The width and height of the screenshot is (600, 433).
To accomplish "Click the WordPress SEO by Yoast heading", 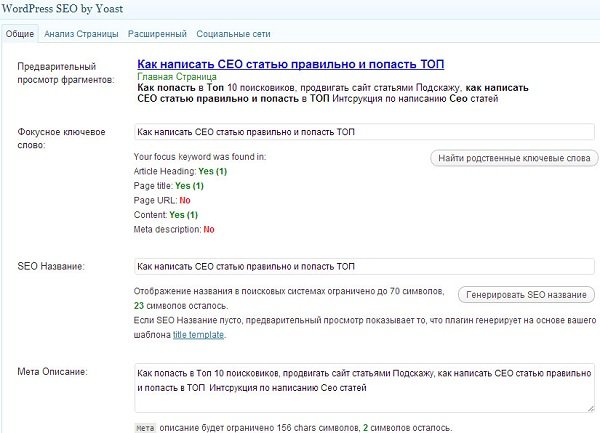I will coord(62,8).
